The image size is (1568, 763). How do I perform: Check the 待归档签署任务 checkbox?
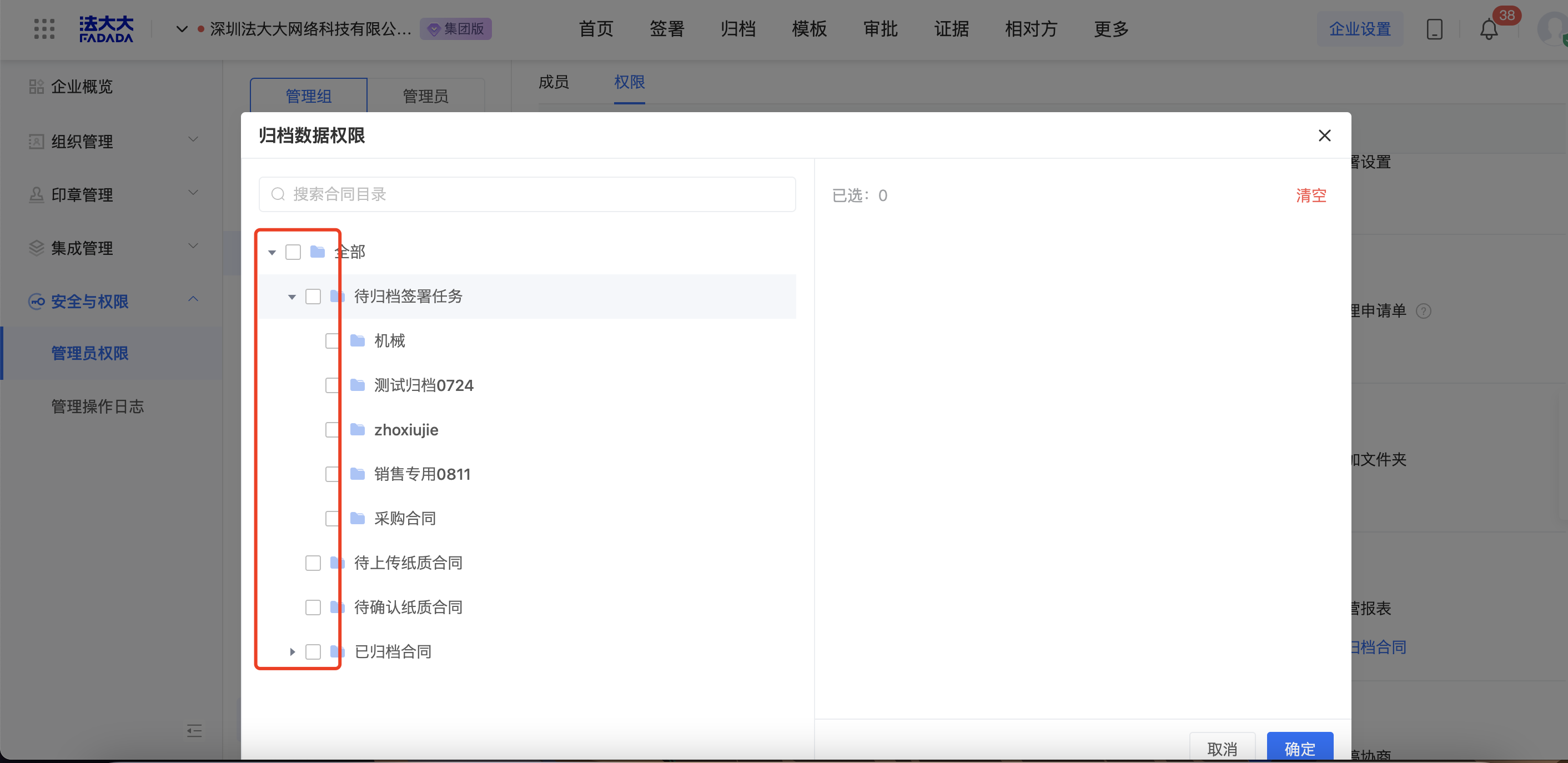click(x=314, y=297)
